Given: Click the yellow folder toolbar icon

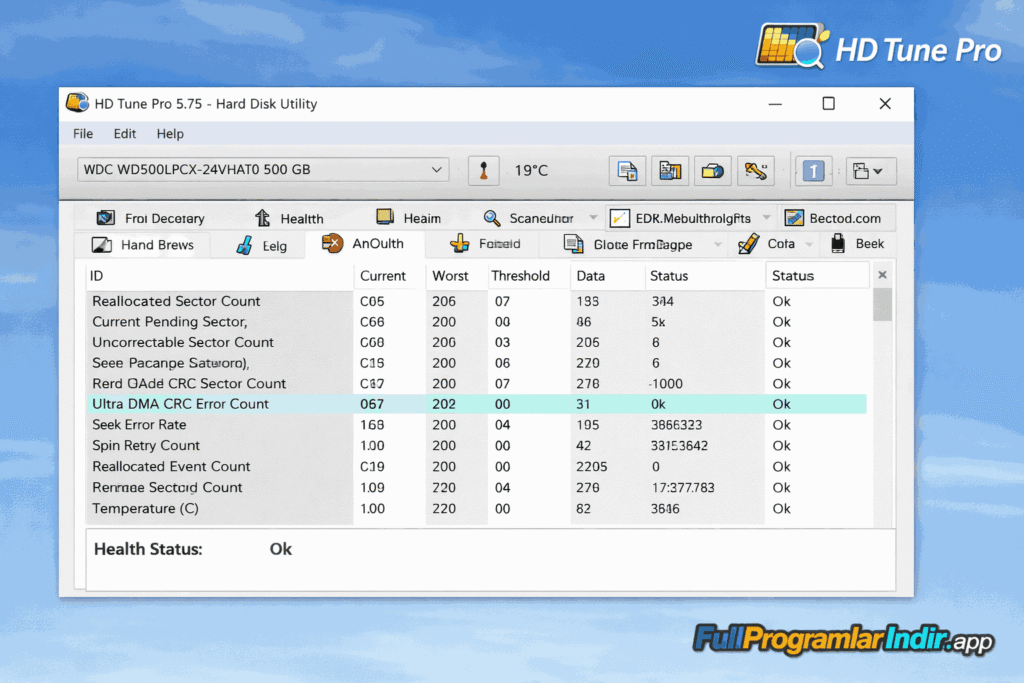Looking at the screenshot, I should (712, 171).
